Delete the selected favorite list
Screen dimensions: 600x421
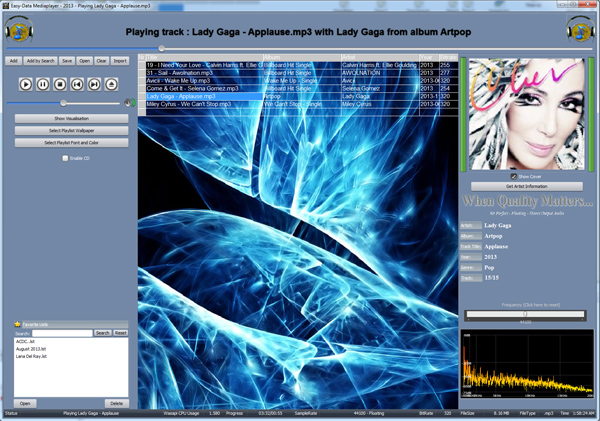coord(117,403)
